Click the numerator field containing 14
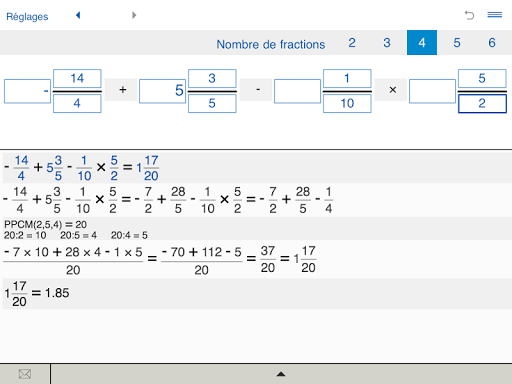 pyautogui.click(x=77, y=78)
